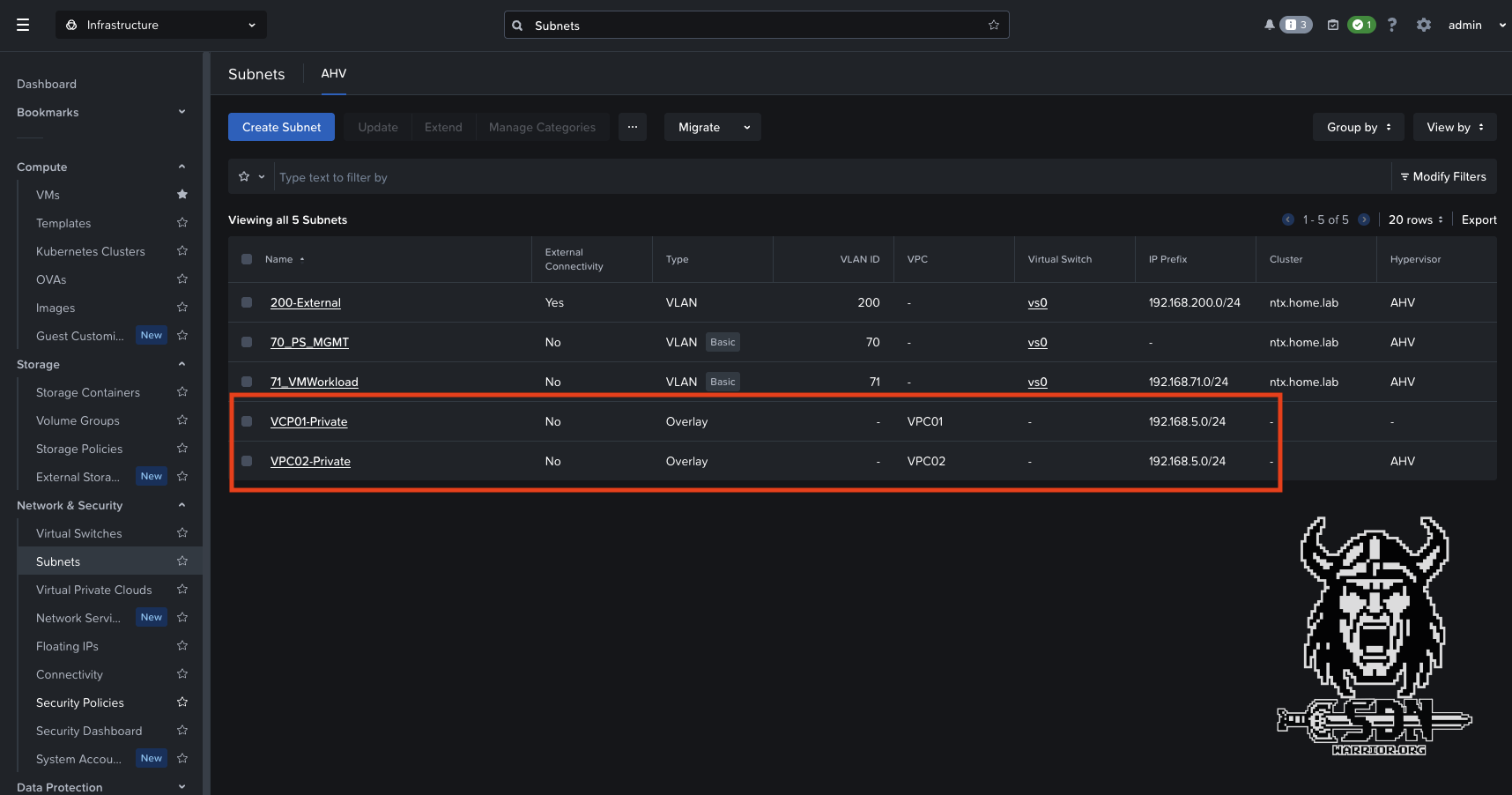Screen dimensions: 1512x795
Task: Go to next page of results
Action: point(1363,219)
